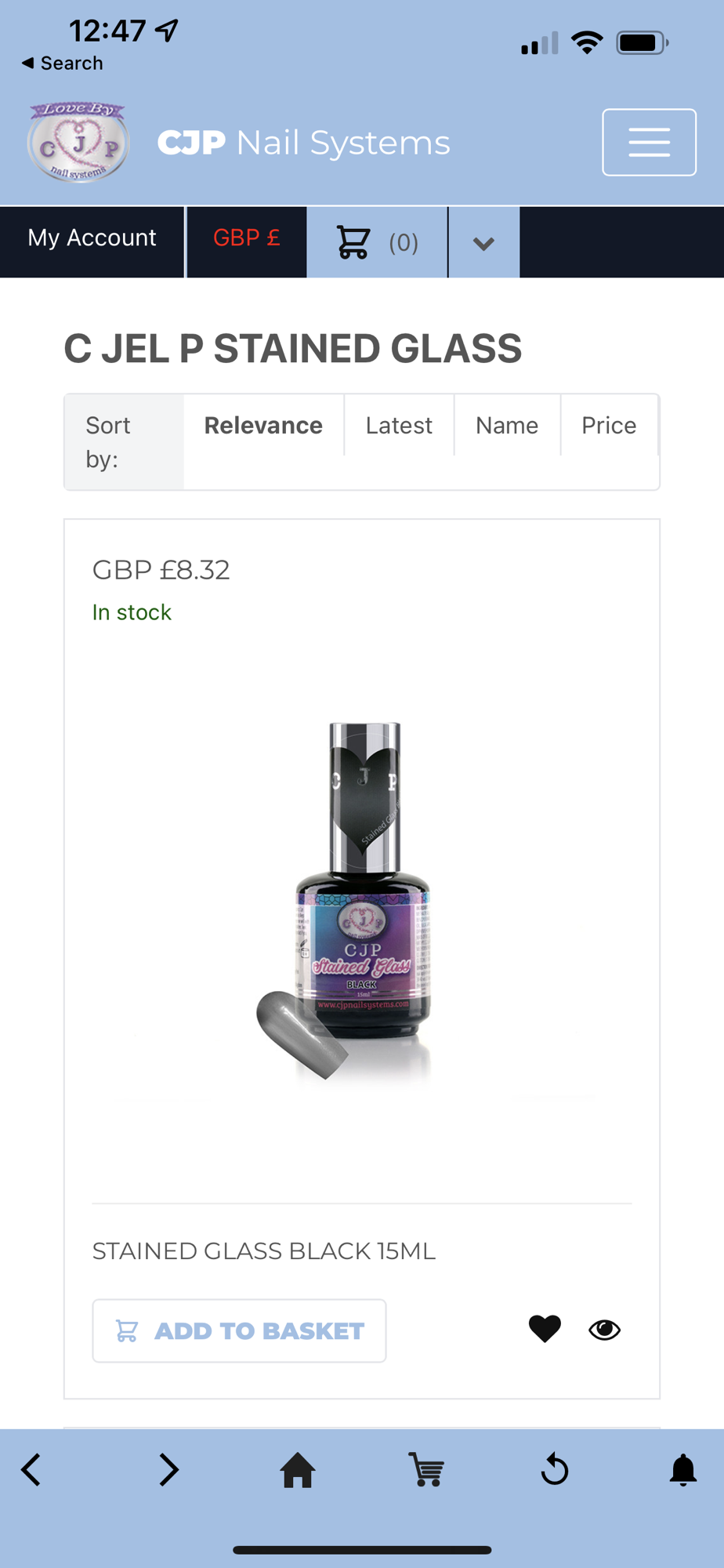Open My Account menu
Screen dimensions: 724x1568
click(x=92, y=238)
